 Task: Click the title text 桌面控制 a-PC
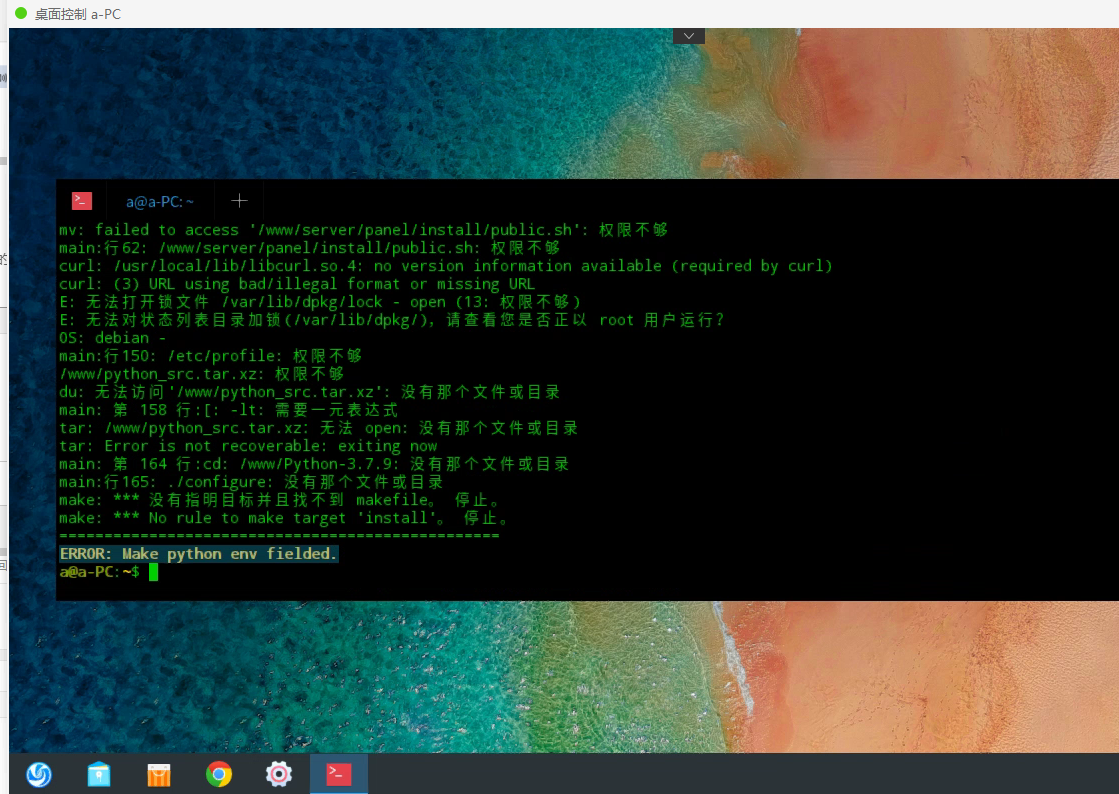pyautogui.click(x=78, y=14)
